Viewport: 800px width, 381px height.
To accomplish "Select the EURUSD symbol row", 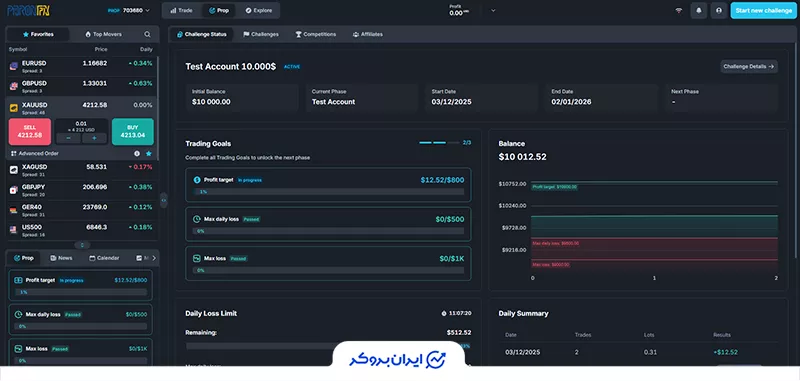I will pos(81,66).
